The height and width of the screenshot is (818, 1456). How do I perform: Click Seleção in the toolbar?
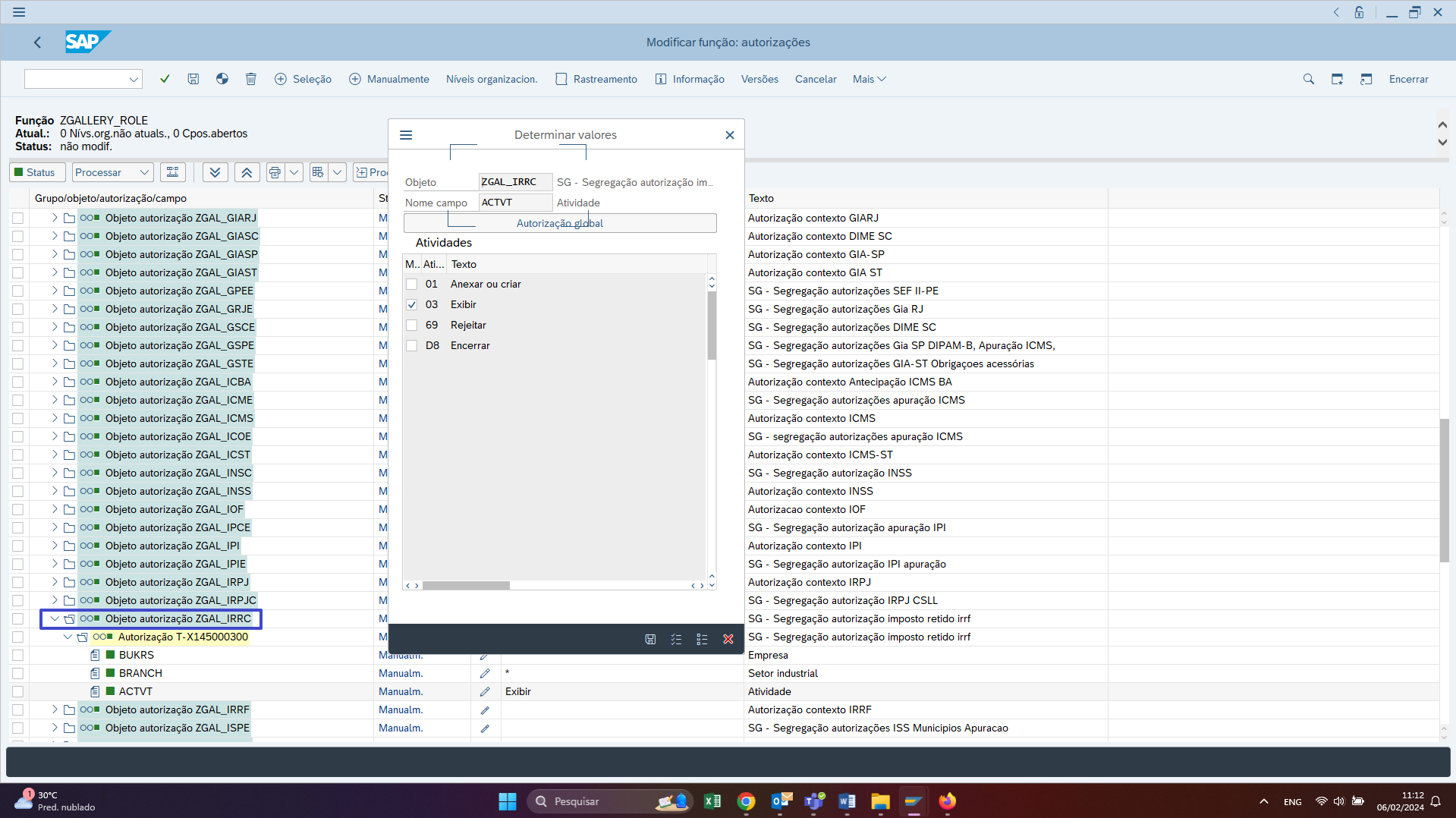tap(303, 79)
